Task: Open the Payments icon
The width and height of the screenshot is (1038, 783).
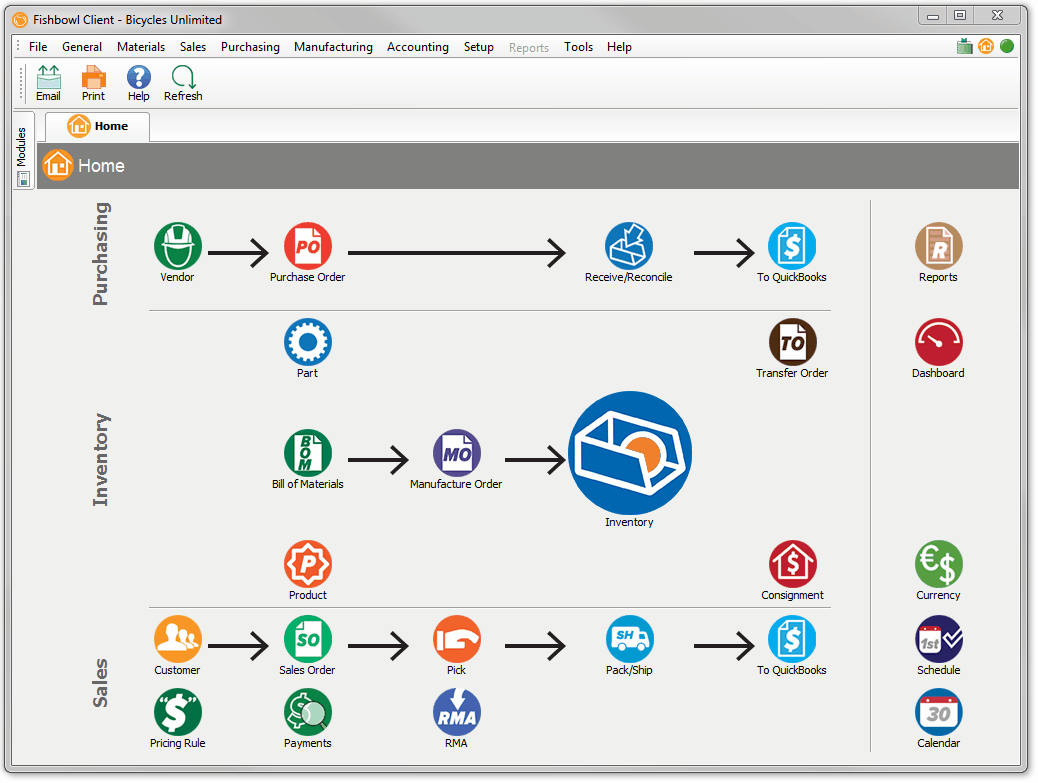Action: 308,712
